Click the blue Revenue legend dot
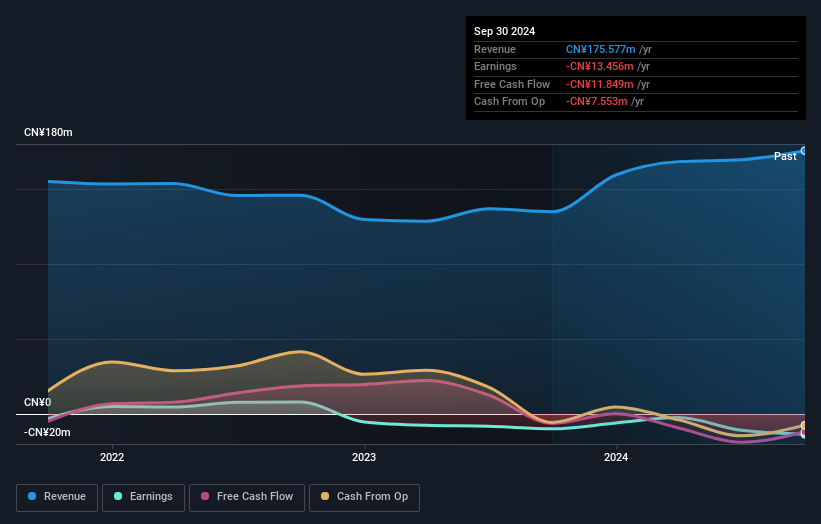The width and height of the screenshot is (821, 524). (x=32, y=496)
